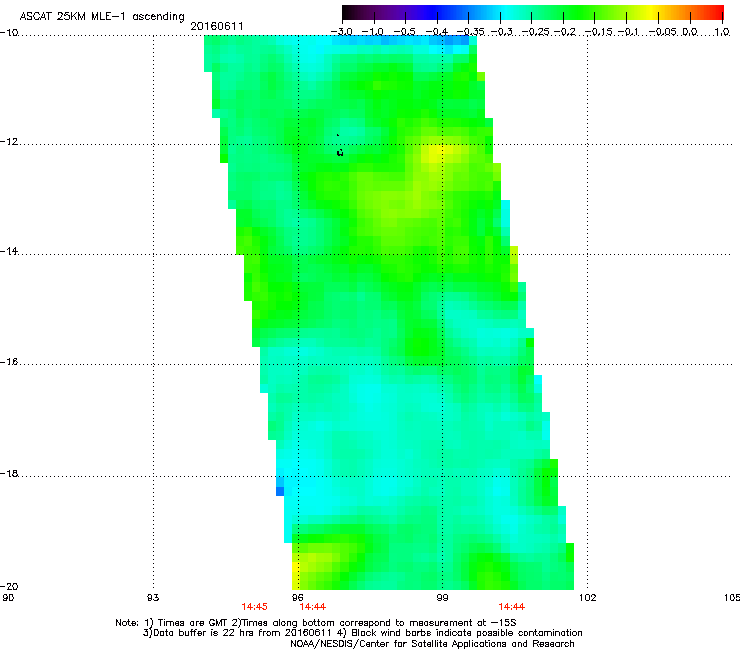This screenshot has height=650, width=740.
Task: Click the red 14:45 time label
Action: pos(254,607)
